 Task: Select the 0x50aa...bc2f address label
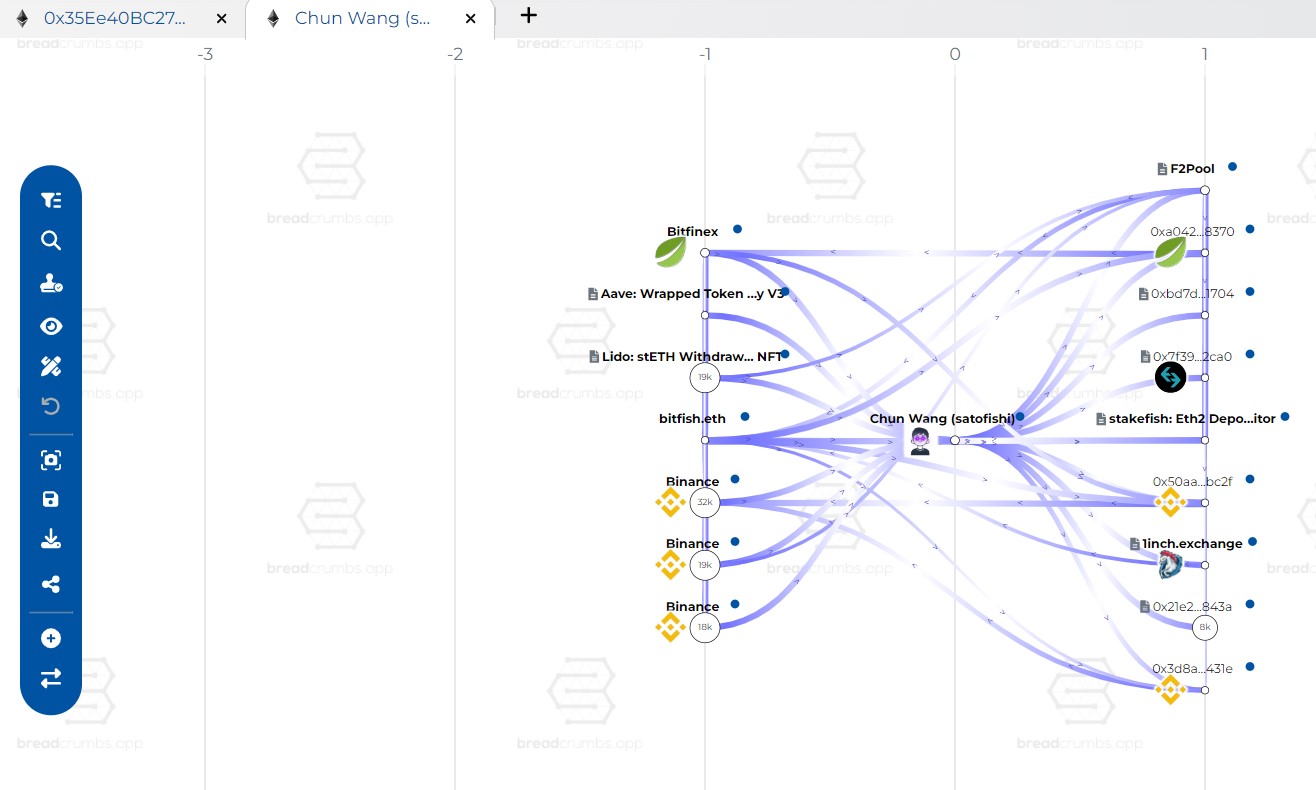pyautogui.click(x=1192, y=482)
